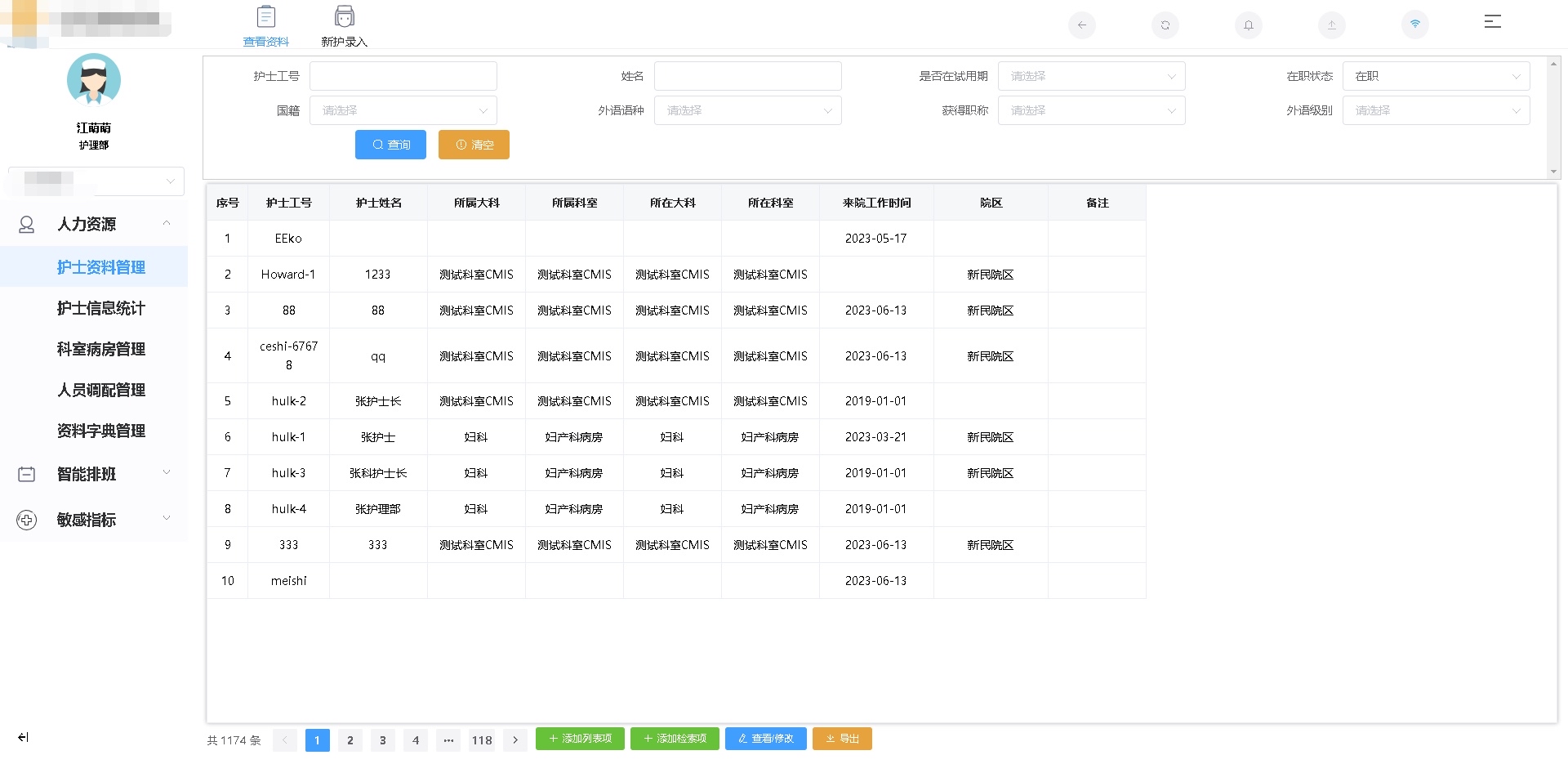The width and height of the screenshot is (1568, 764).
Task: Click the 添加检索项 button
Action: pyautogui.click(x=675, y=739)
